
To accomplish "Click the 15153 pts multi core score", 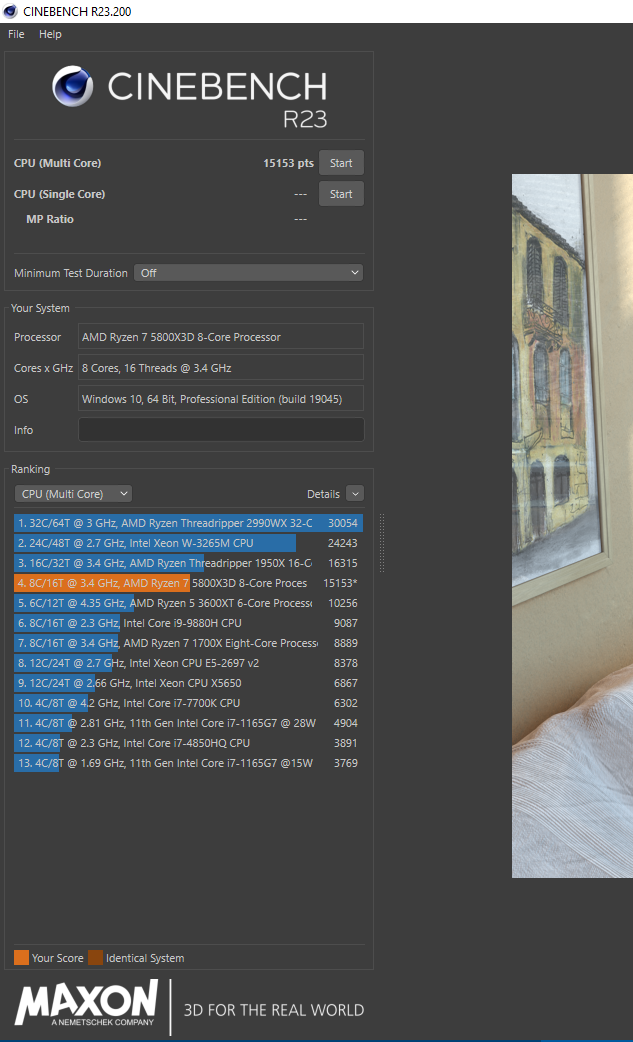I will point(288,163).
